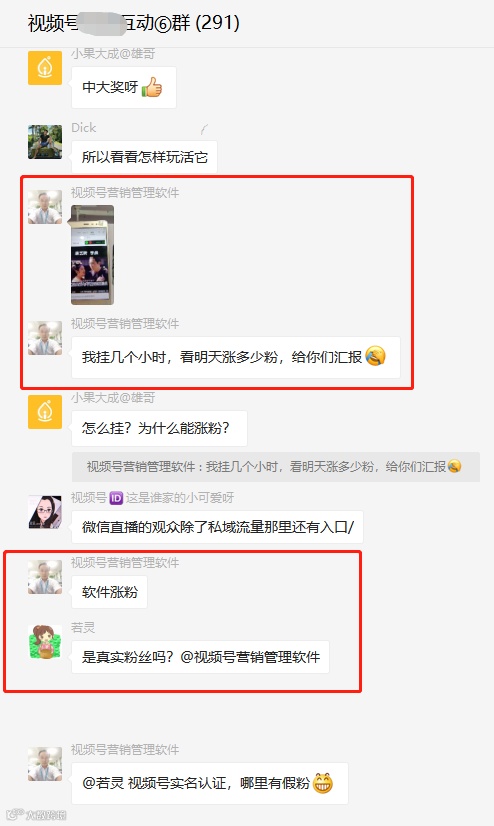Click the 怎么挂？为什么能涨粉？ message
Screen dimensions: 494x826
tap(159, 428)
